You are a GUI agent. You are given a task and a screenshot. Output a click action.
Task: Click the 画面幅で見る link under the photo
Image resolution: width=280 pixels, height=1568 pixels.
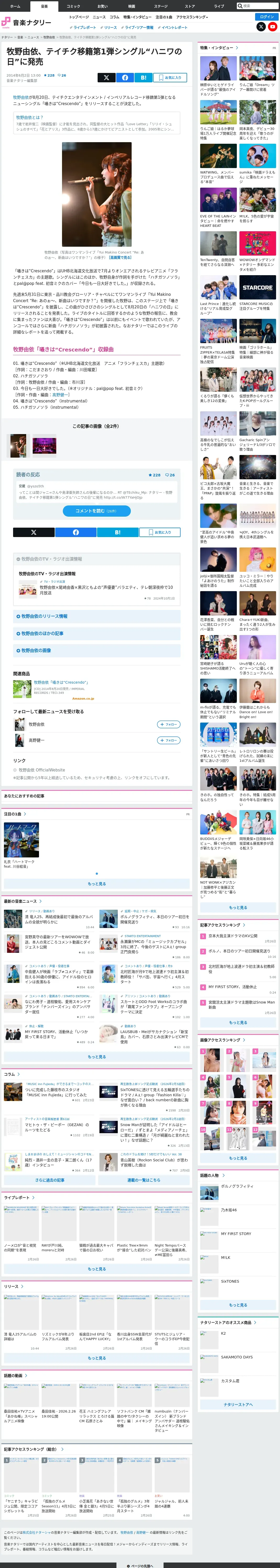(120, 257)
